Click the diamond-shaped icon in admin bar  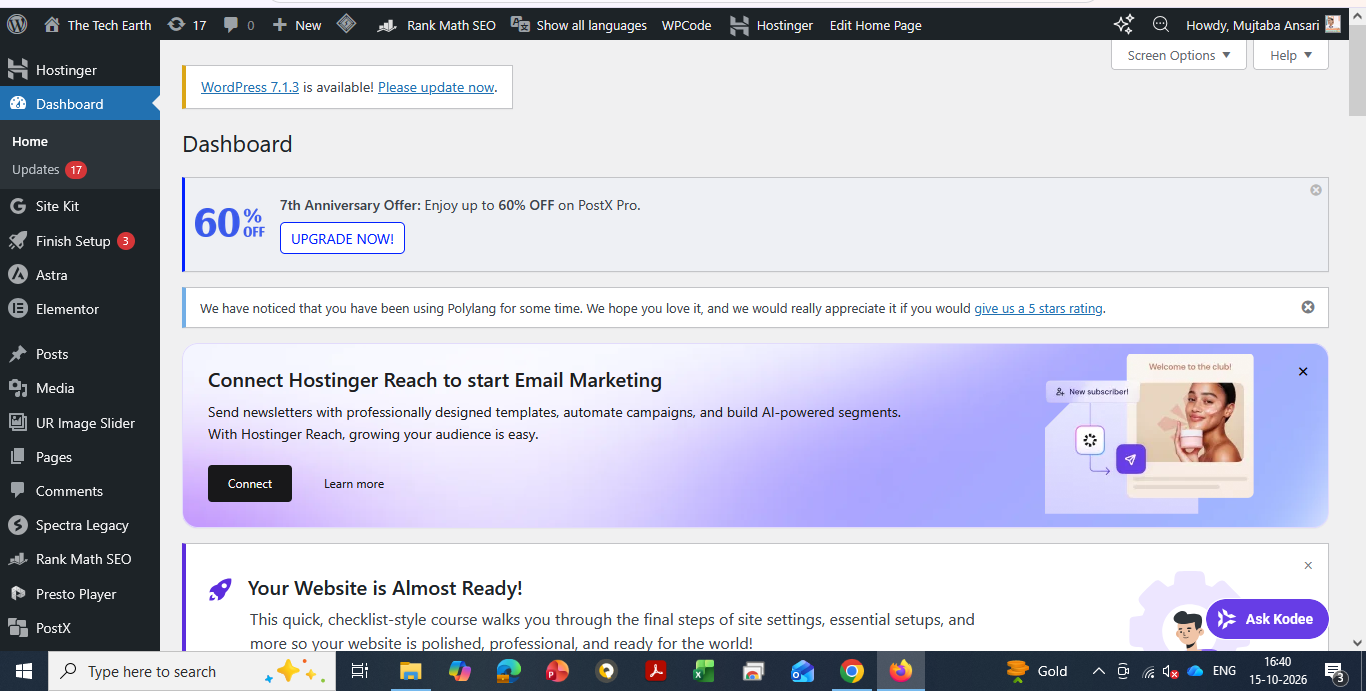pyautogui.click(x=346, y=24)
